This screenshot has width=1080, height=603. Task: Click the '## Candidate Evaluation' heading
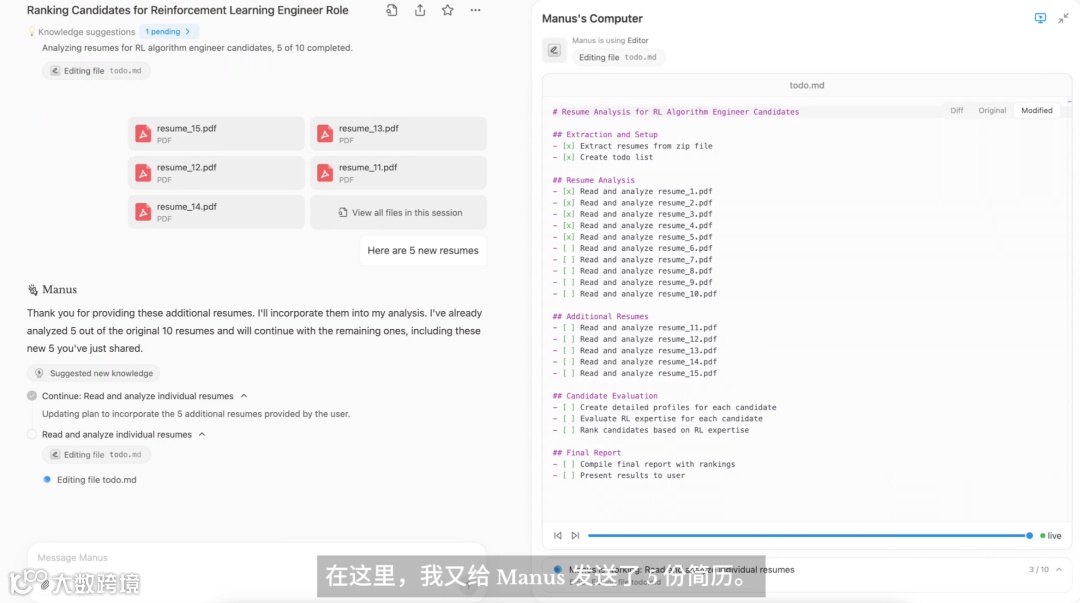(x=605, y=396)
